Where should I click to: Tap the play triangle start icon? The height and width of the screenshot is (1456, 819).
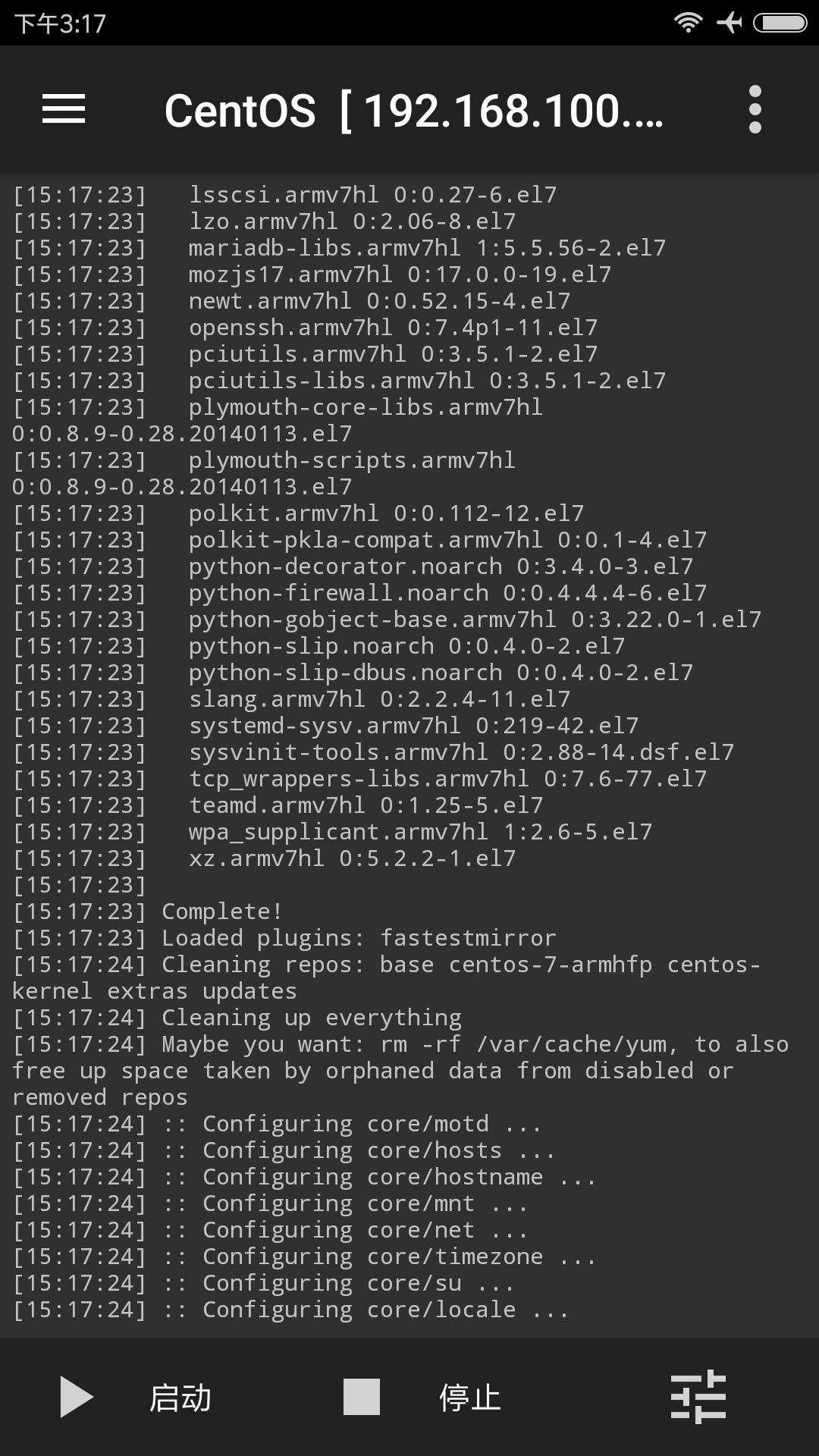77,1398
